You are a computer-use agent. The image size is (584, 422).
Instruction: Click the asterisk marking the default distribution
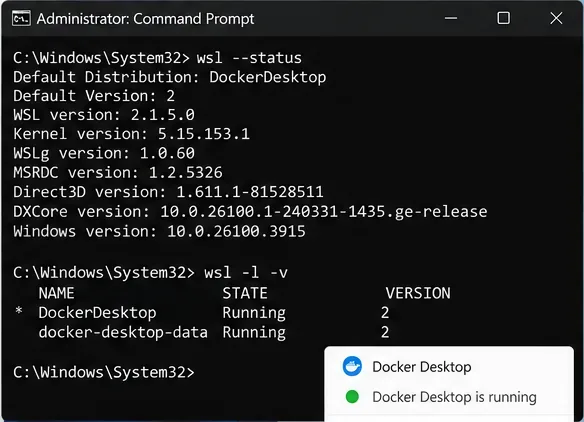(x=19, y=311)
